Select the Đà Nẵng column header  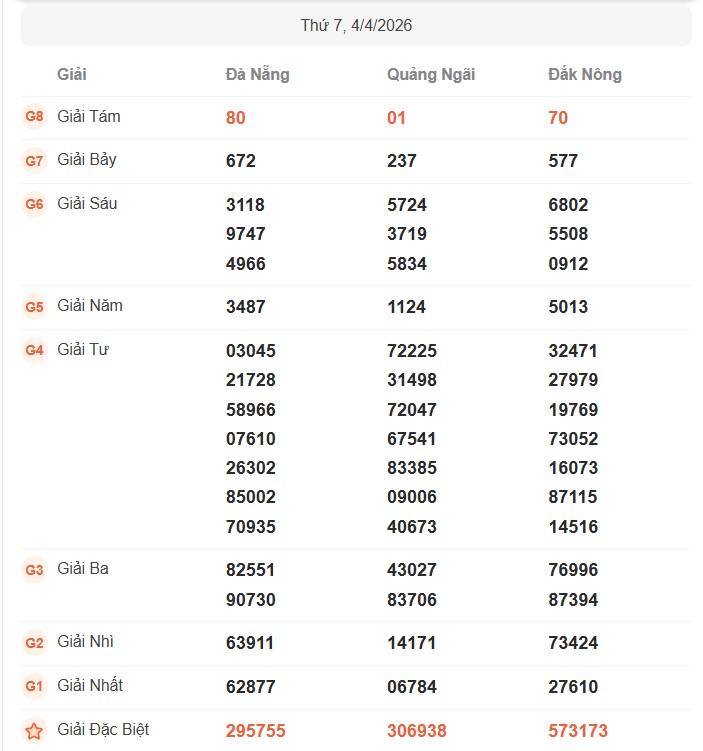257,75
